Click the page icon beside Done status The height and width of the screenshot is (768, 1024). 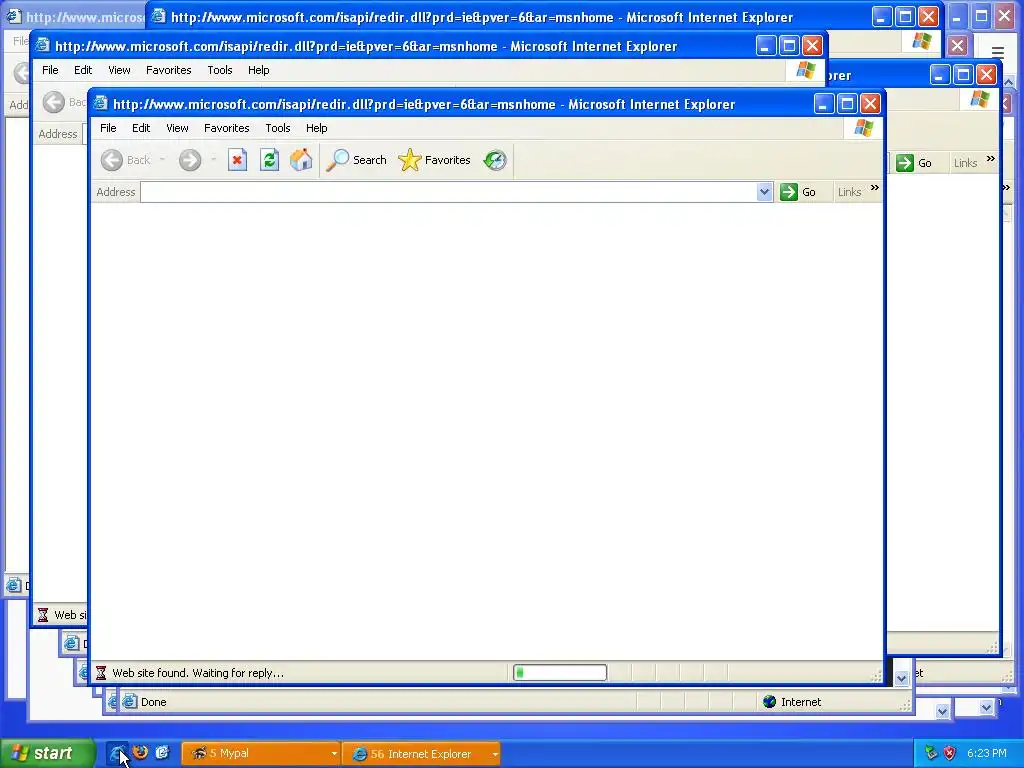pos(130,702)
